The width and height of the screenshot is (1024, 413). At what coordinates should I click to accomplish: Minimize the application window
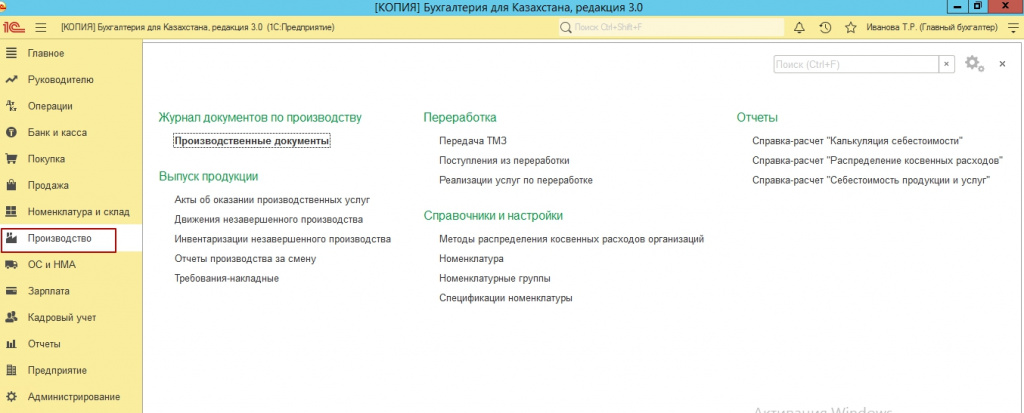pos(957,6)
